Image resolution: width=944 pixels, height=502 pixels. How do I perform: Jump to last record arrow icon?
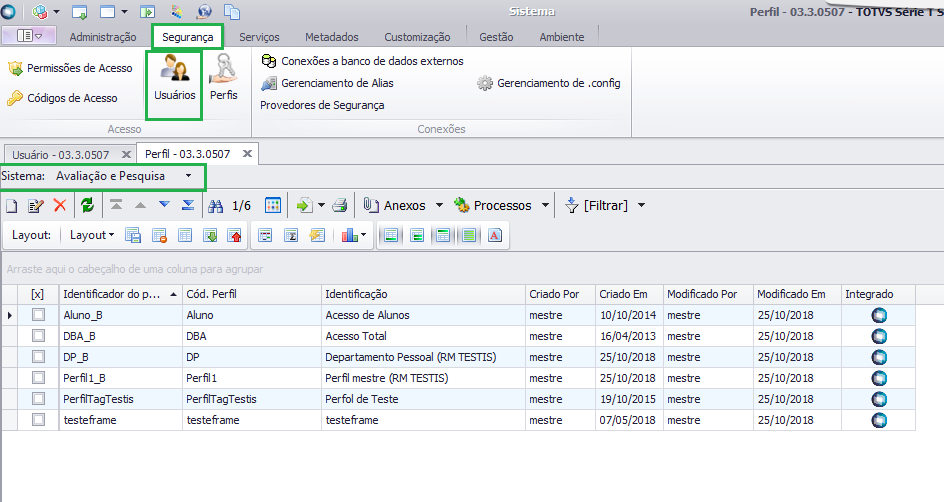tap(188, 205)
